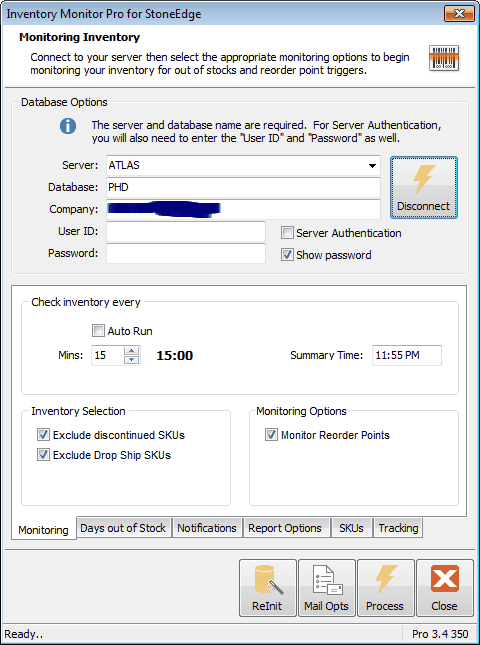The width and height of the screenshot is (480, 645).
Task: Click the blue info icon
Action: tap(68, 126)
